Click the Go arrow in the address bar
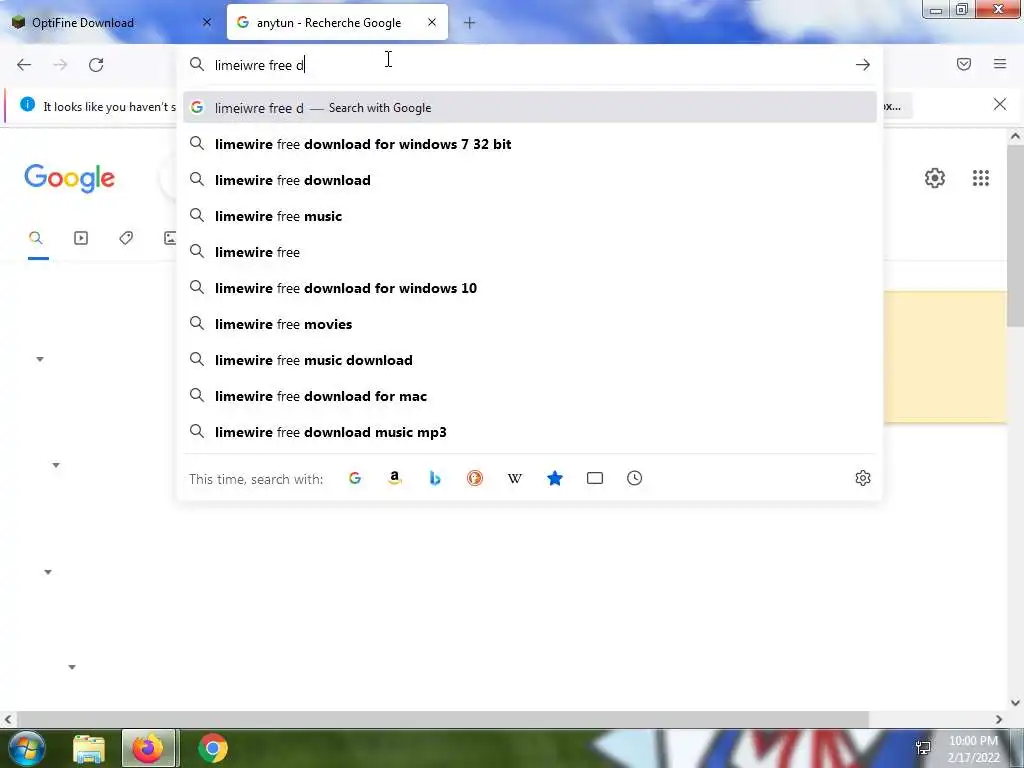1024x768 pixels. pyautogui.click(x=863, y=65)
